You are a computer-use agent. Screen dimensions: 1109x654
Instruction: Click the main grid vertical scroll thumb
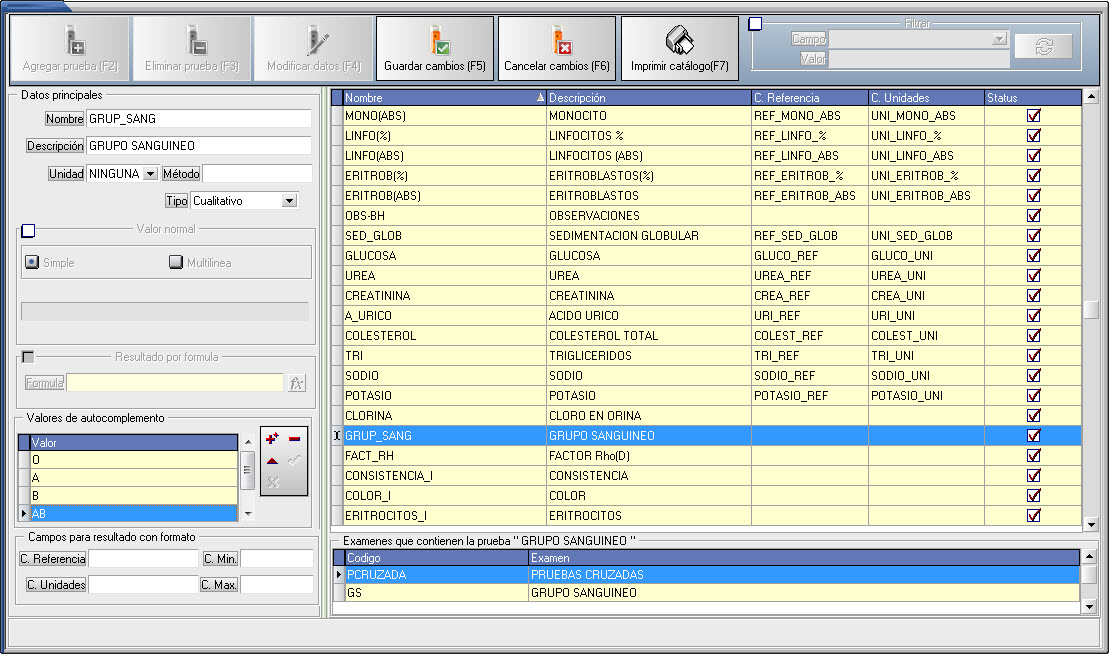1091,310
